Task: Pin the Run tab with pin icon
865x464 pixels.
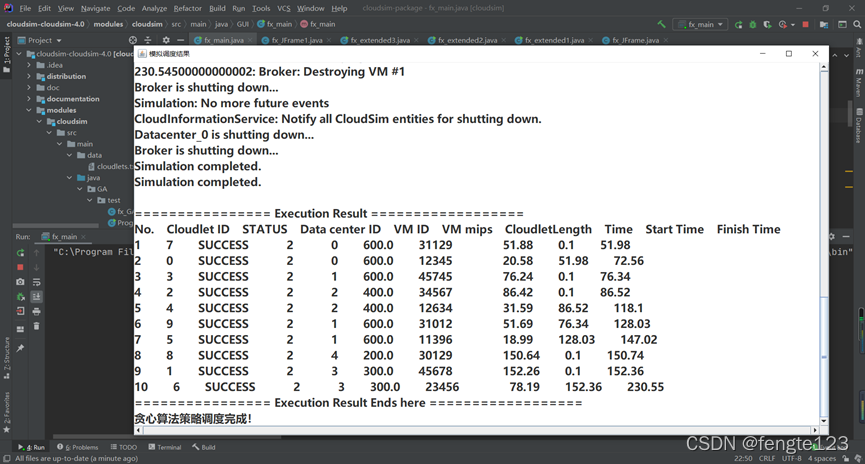Action: pos(20,348)
